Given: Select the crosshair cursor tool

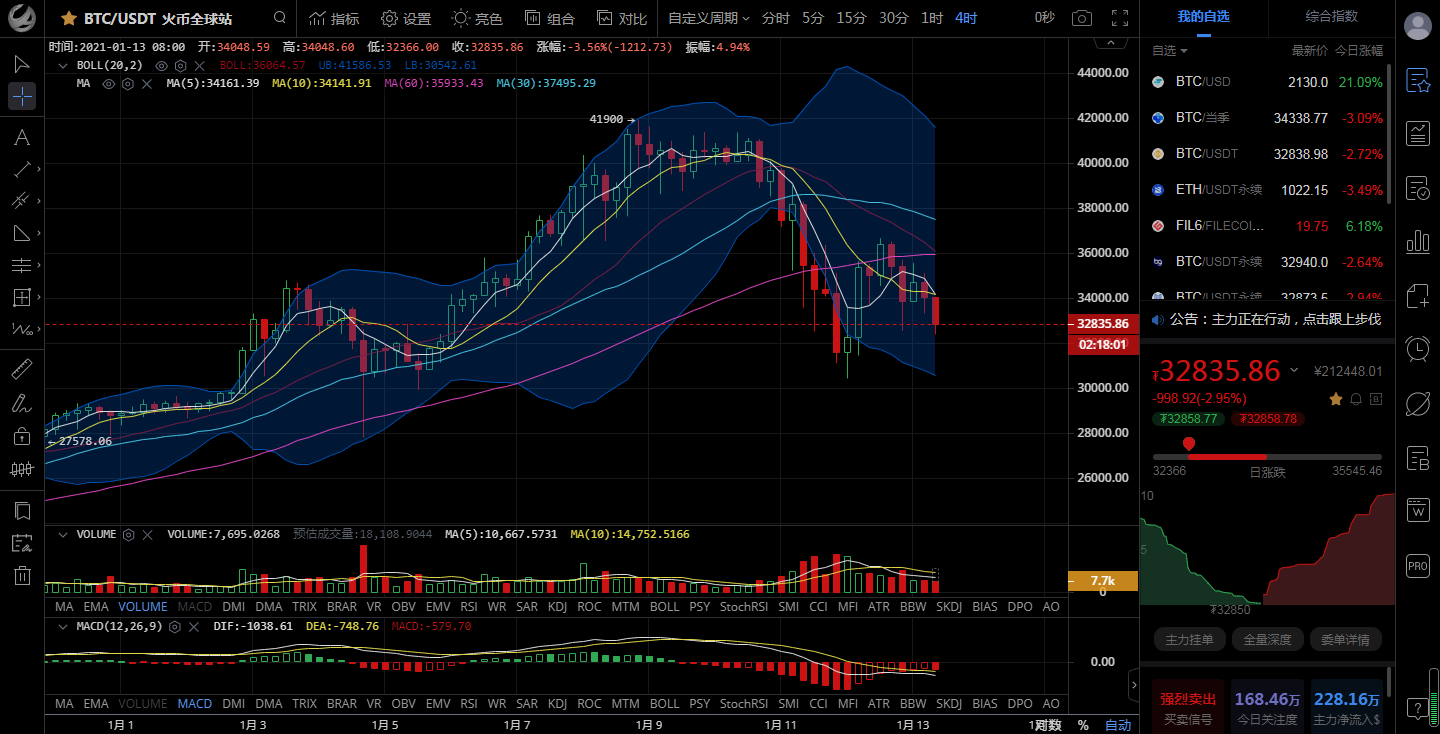Looking at the screenshot, I should pyautogui.click(x=22, y=96).
